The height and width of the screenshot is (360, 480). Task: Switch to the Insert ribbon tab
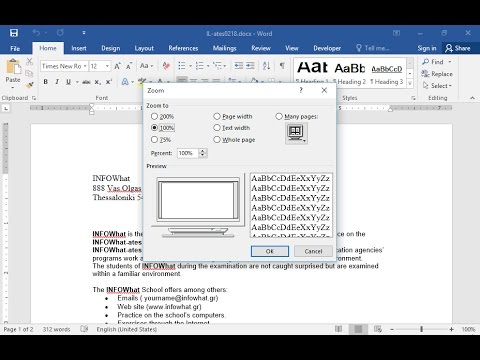[79, 48]
